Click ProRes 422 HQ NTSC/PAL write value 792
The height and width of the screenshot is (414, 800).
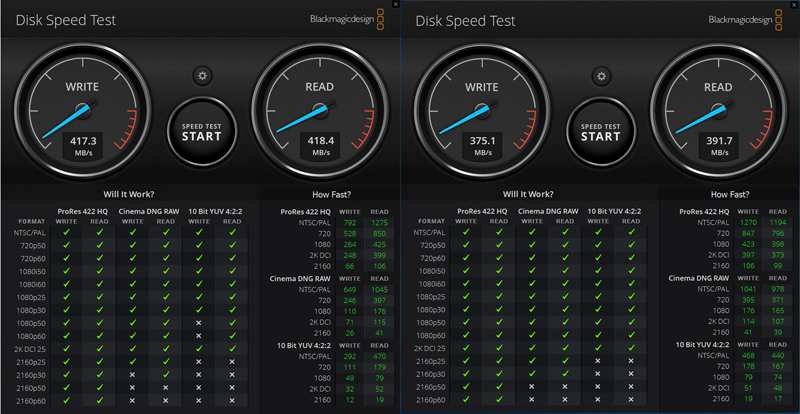tap(347, 222)
